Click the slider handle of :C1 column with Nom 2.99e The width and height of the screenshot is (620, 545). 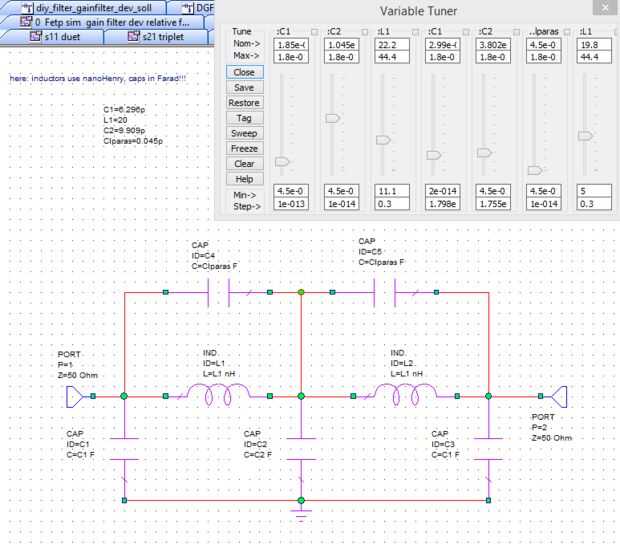click(x=434, y=155)
